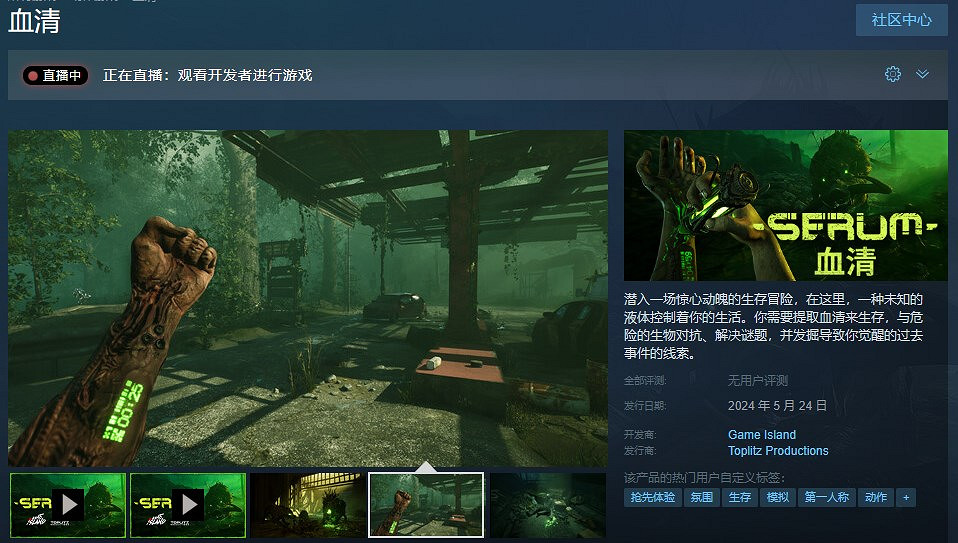The height and width of the screenshot is (543, 958).
Task: Open publisher Toplitz Productions link
Action: click(778, 451)
